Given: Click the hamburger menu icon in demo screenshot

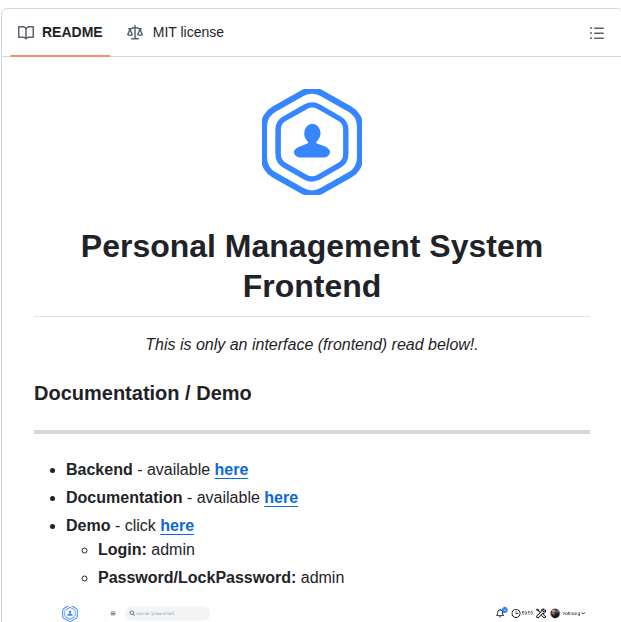Looking at the screenshot, I should point(113,613).
